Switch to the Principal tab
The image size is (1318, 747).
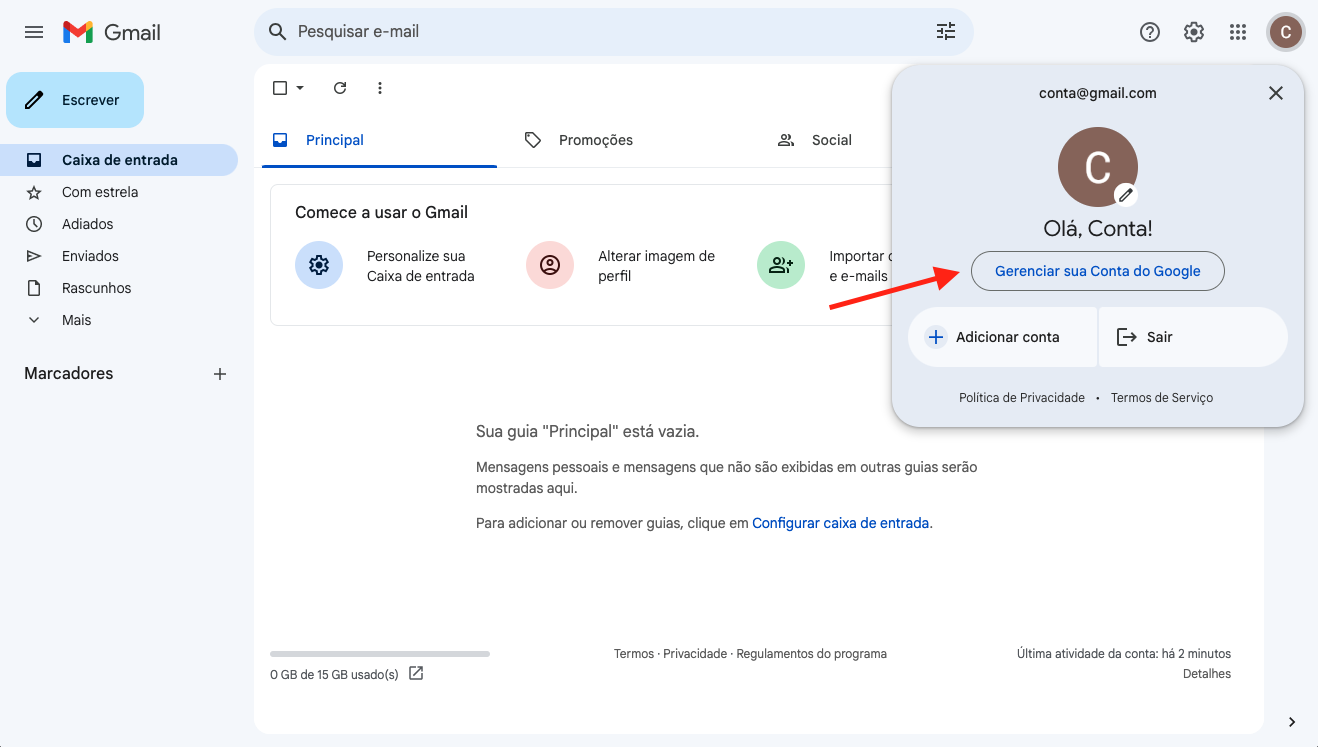pyautogui.click(x=379, y=140)
